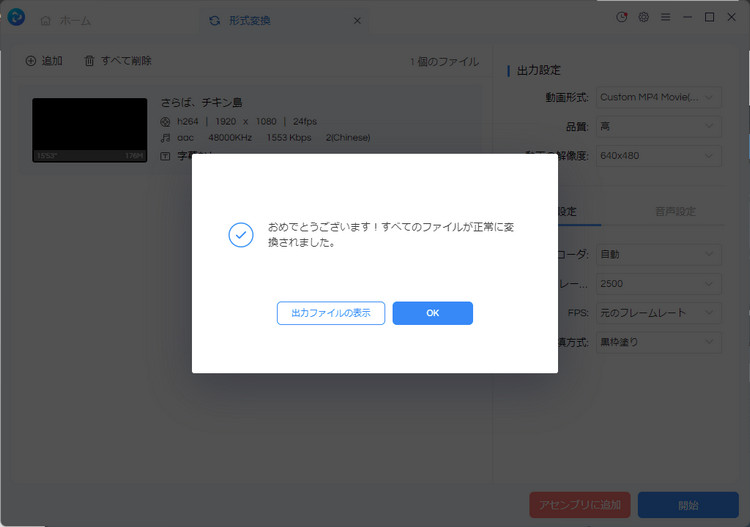
Task: Open the FPS dropdown showing 元のフレームレート
Action: (658, 313)
